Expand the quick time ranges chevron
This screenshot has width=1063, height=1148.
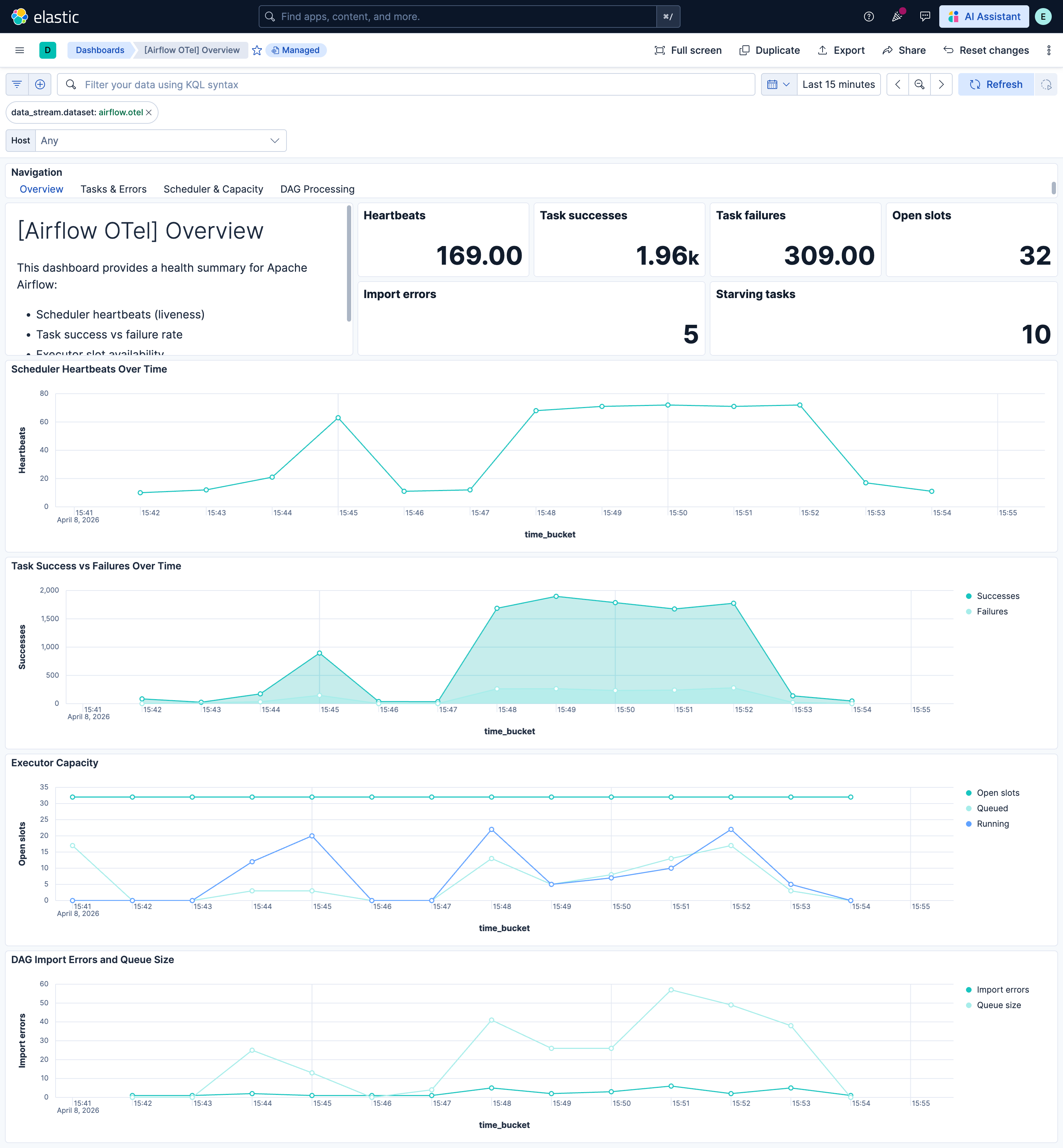click(x=787, y=84)
